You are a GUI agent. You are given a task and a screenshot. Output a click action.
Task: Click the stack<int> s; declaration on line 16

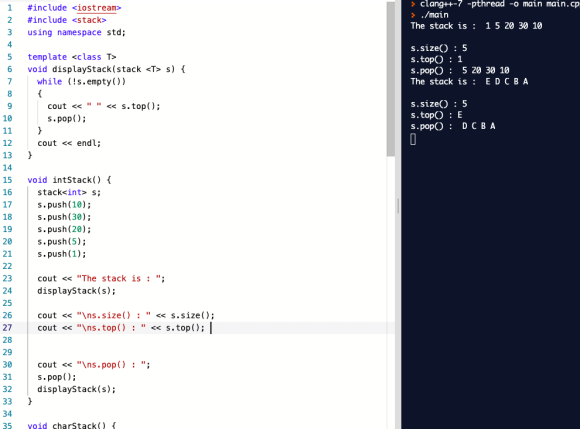69,192
